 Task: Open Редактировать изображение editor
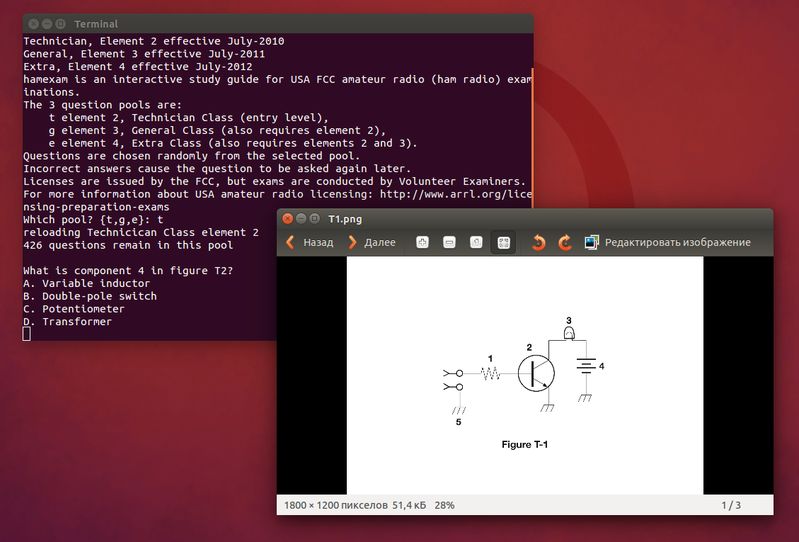pos(668,242)
